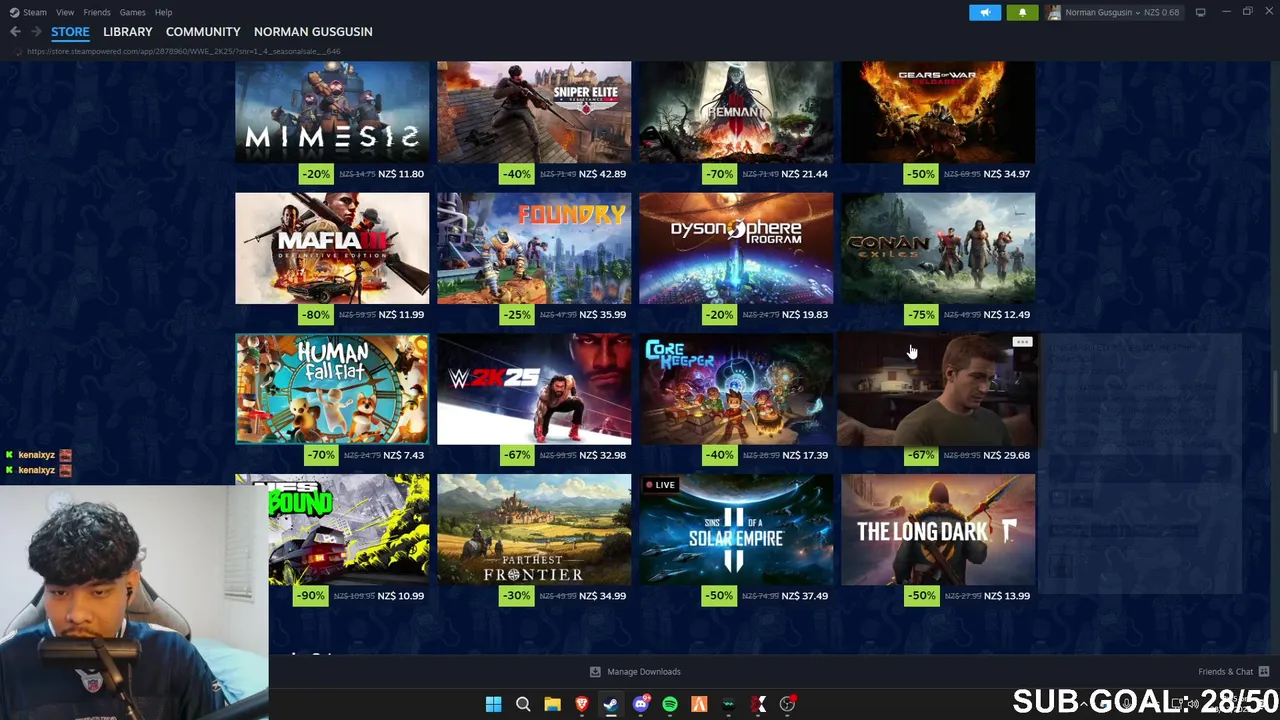This screenshot has height=720, width=1280.
Task: Click the -90% badge under NFS Unbound
Action: (x=309, y=596)
